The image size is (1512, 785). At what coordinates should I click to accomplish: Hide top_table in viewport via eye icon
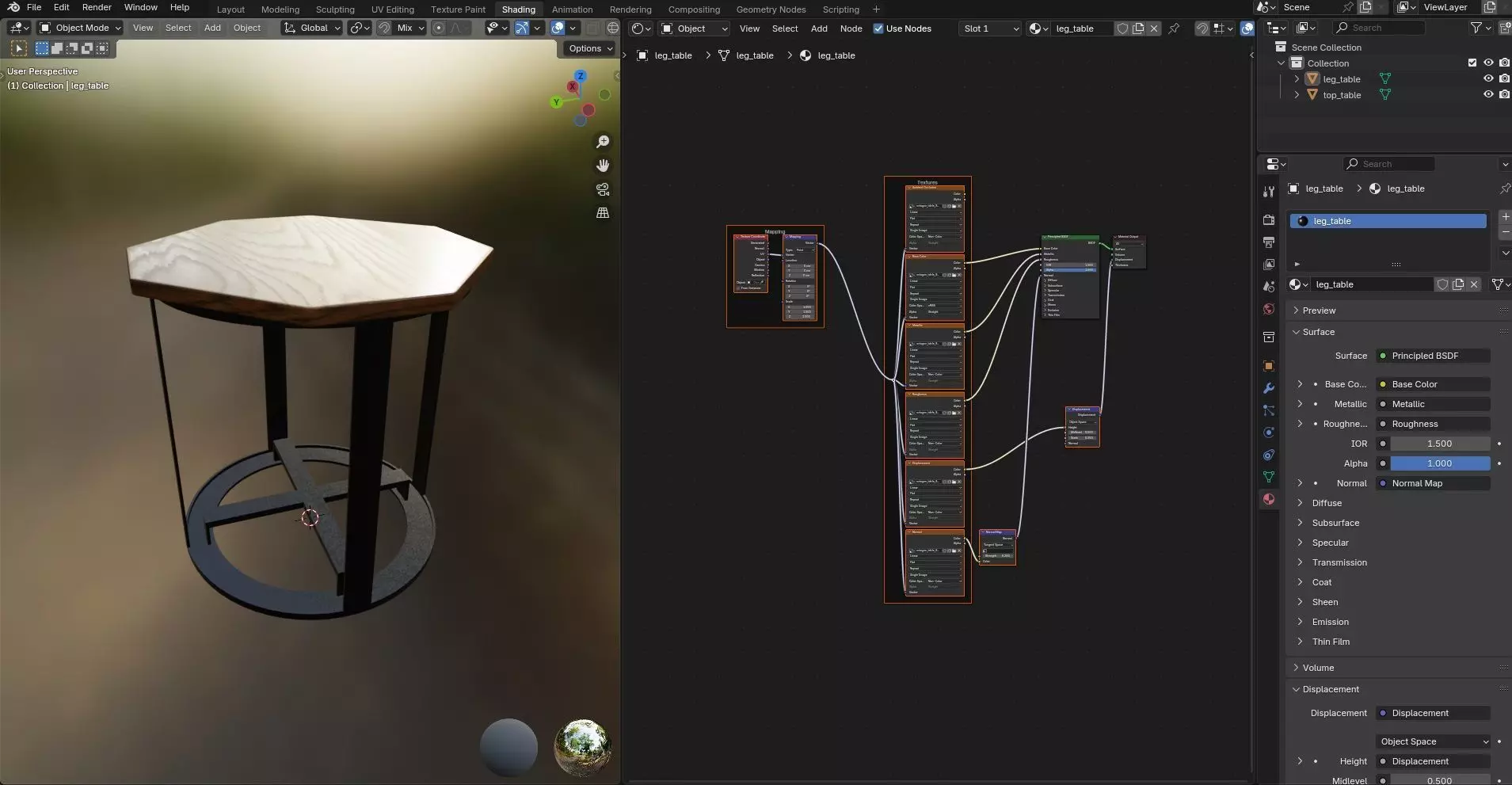(x=1488, y=94)
